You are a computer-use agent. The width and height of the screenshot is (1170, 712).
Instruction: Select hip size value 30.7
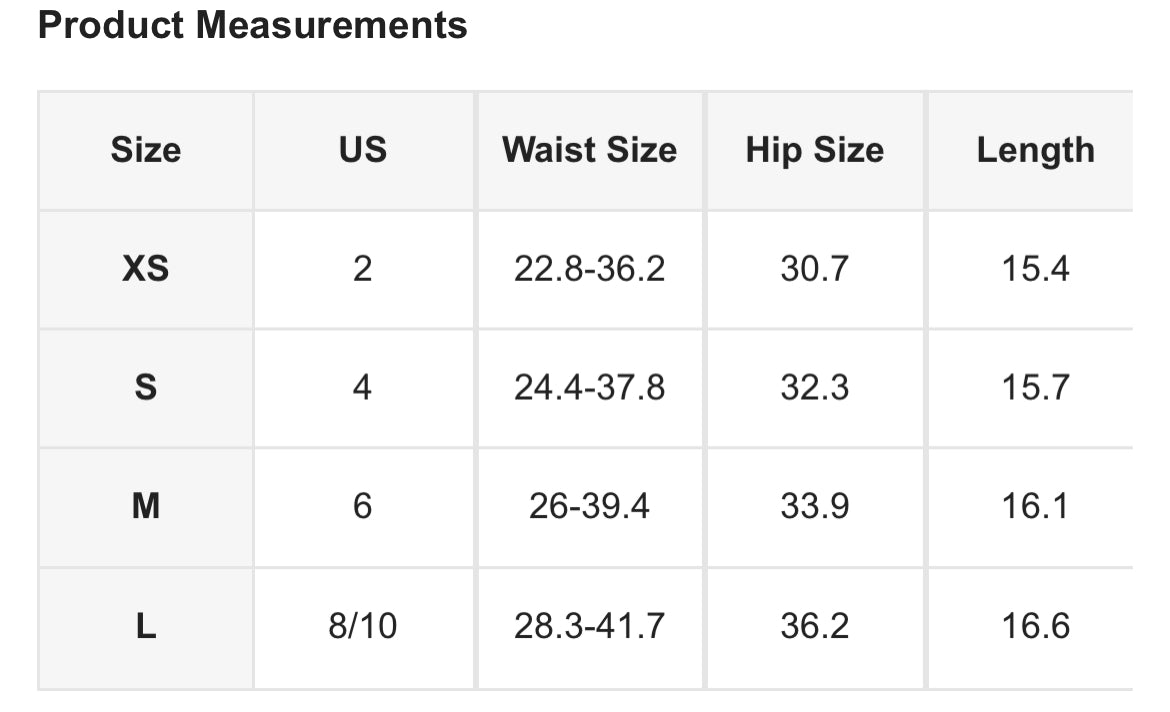pyautogui.click(x=815, y=269)
